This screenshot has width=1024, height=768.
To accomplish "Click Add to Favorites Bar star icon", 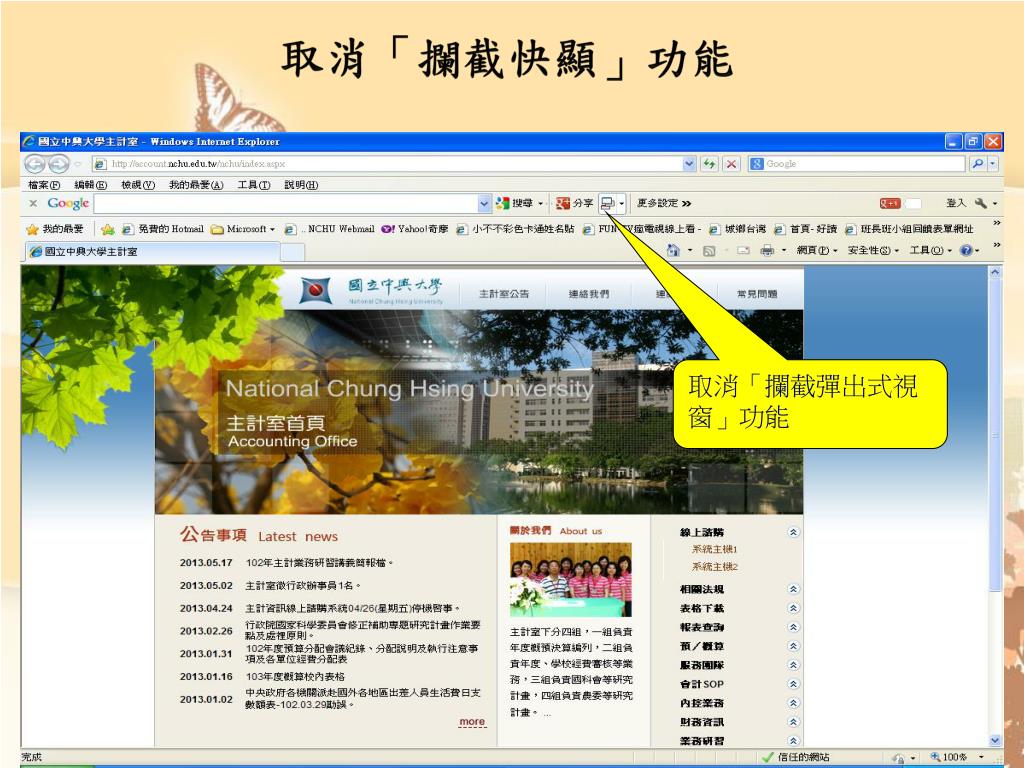I will tap(108, 229).
